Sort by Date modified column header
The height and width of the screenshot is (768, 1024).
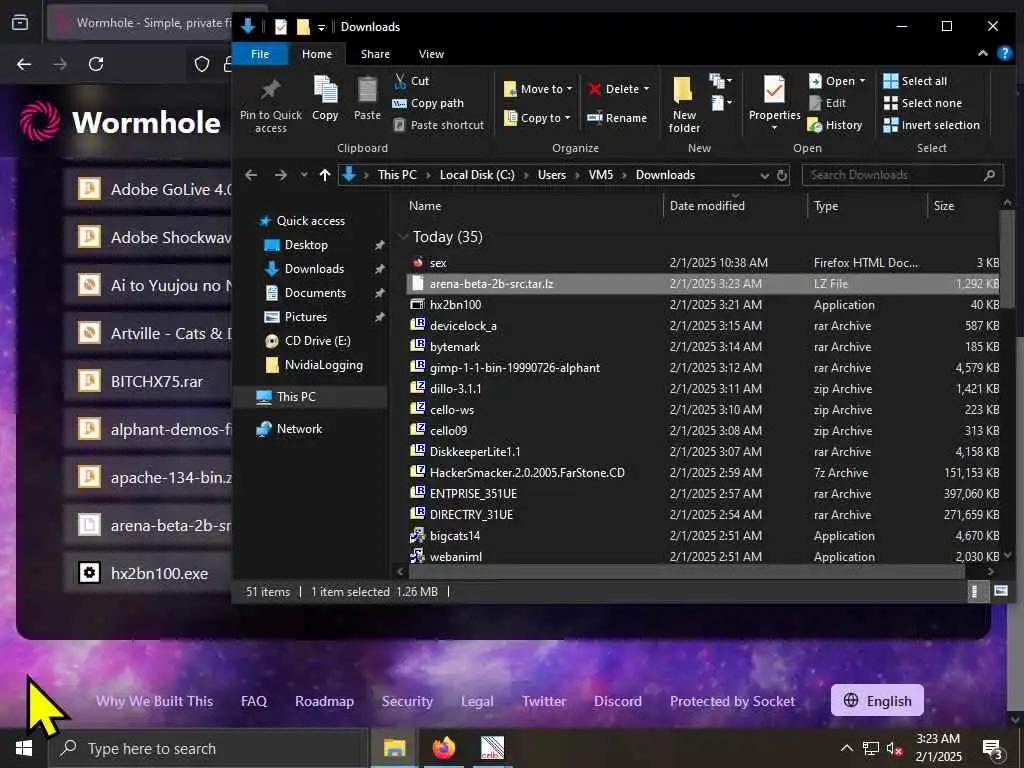[x=707, y=206]
